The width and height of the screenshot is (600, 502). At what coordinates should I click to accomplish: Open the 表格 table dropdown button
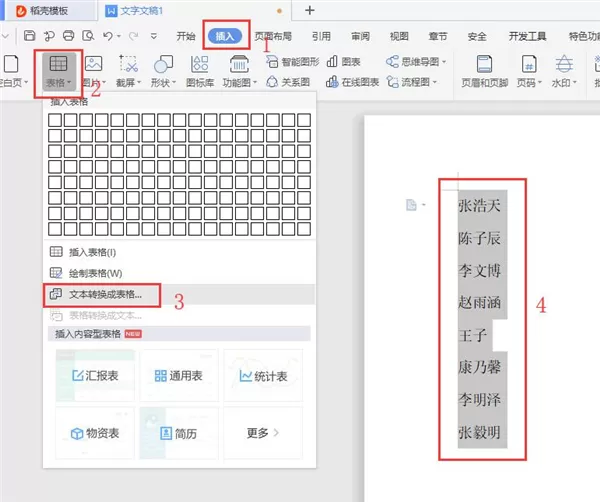(58, 72)
